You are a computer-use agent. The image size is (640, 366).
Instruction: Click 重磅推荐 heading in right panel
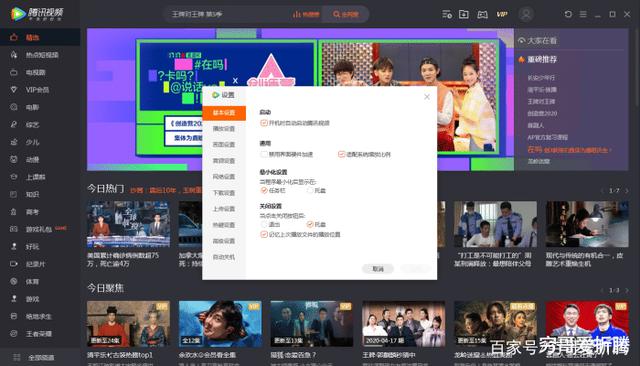(x=542, y=59)
